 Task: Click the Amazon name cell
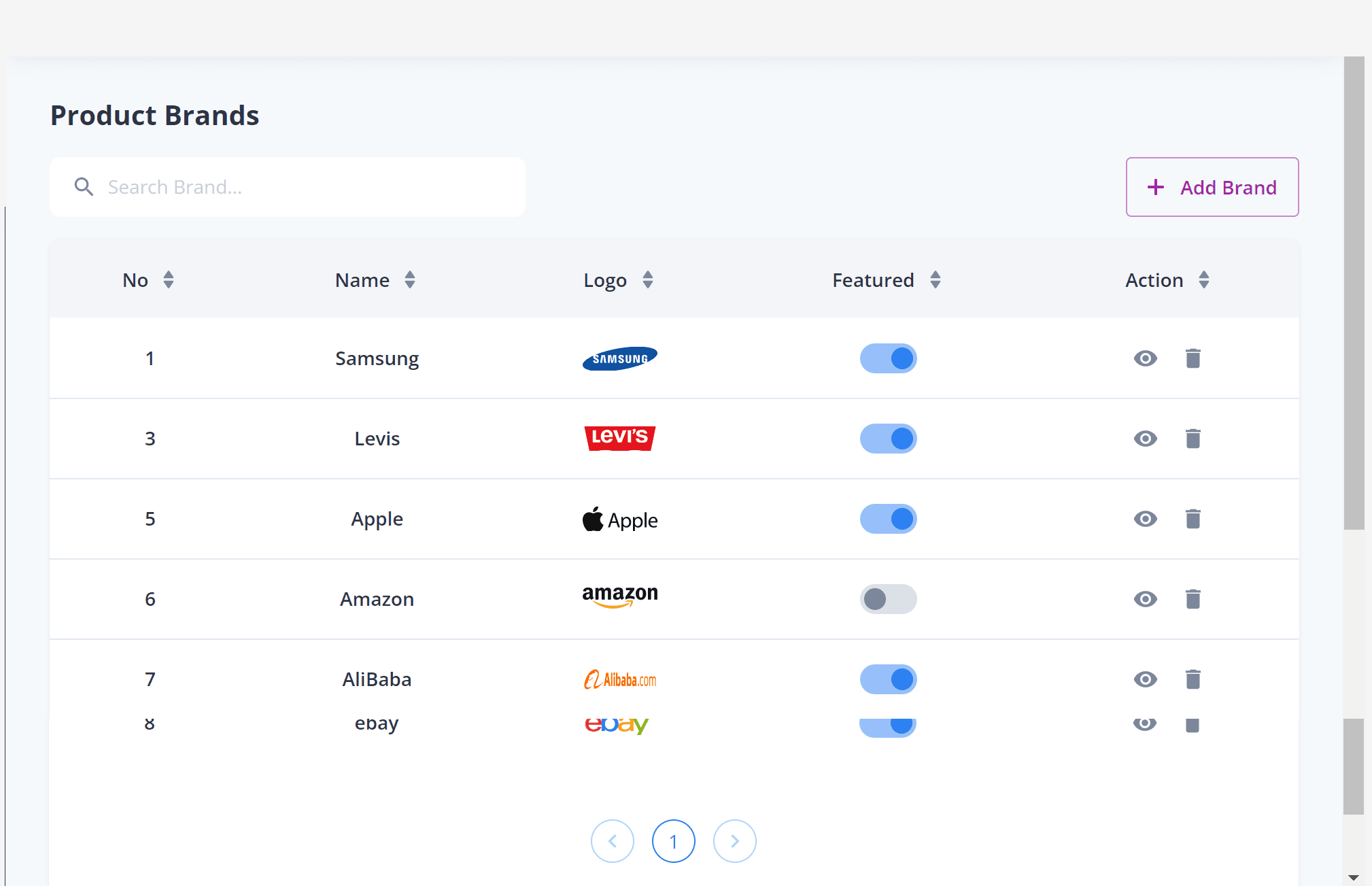tap(377, 599)
